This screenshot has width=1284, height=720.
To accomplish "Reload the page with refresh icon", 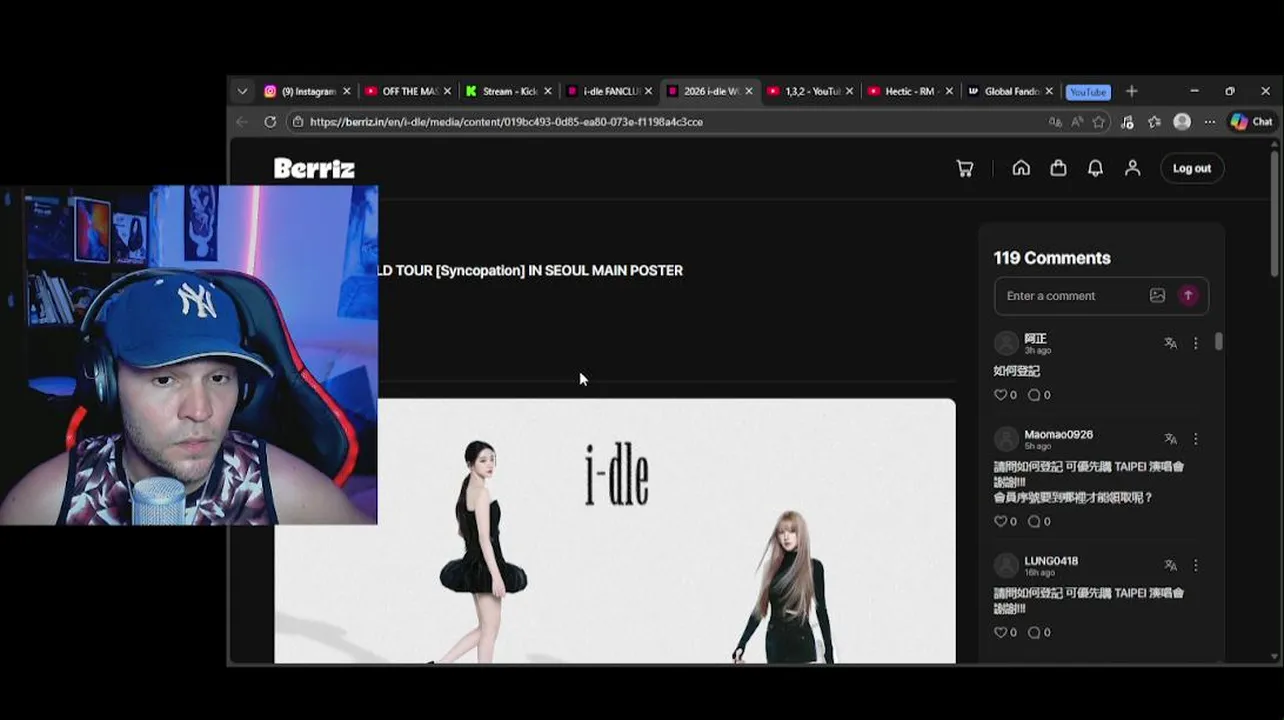I will click(x=270, y=121).
